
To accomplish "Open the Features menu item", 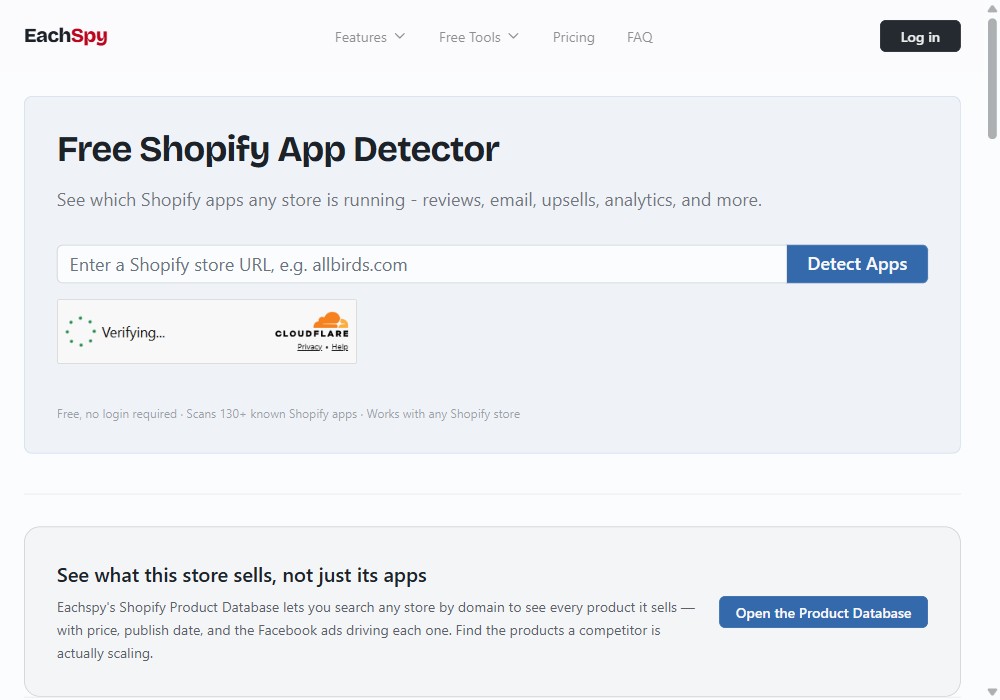I will (x=360, y=37).
